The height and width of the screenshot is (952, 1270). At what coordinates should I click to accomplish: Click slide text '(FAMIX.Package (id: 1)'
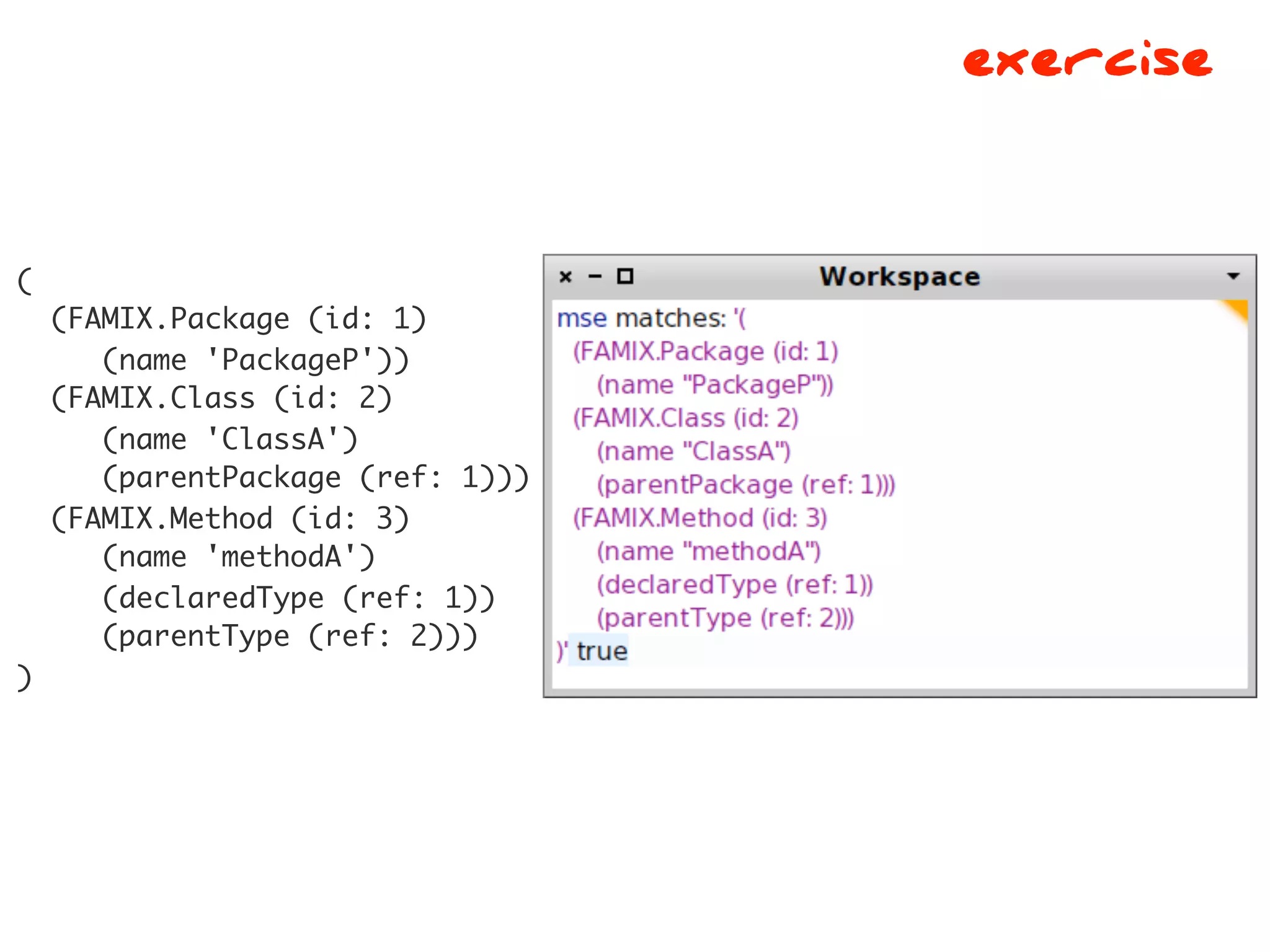click(x=239, y=320)
